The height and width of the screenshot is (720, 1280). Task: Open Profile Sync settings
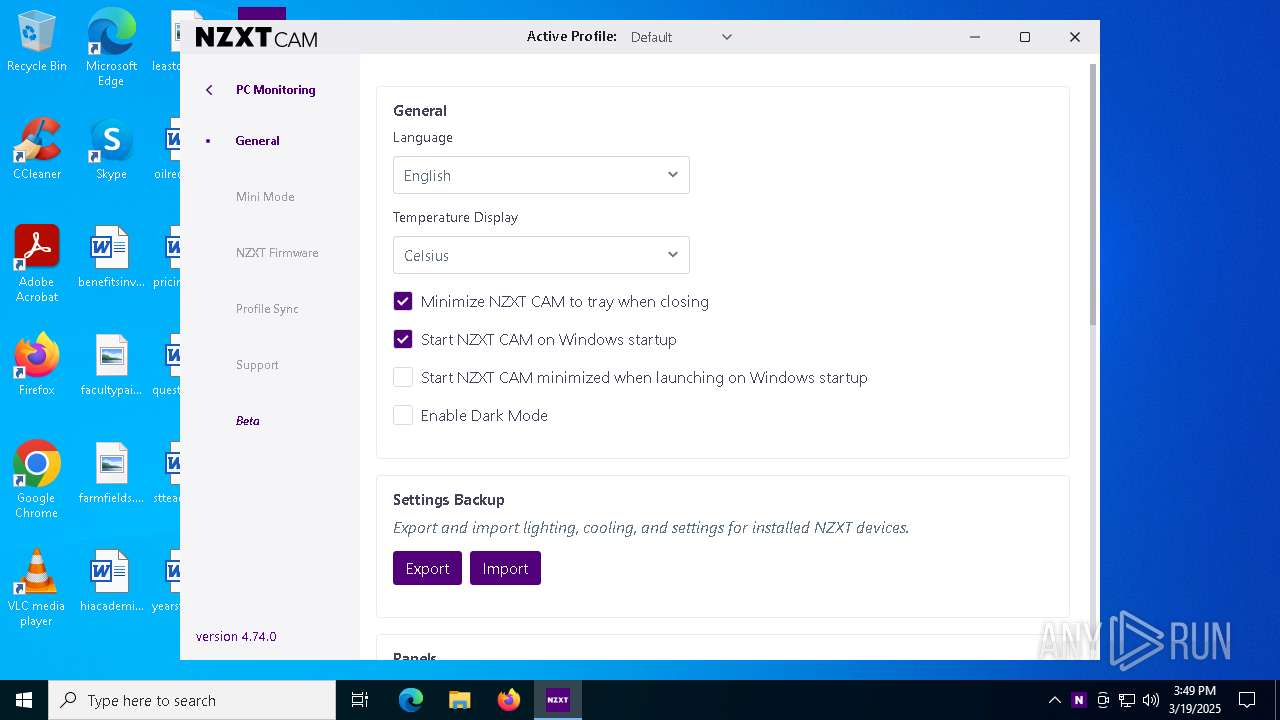[267, 309]
